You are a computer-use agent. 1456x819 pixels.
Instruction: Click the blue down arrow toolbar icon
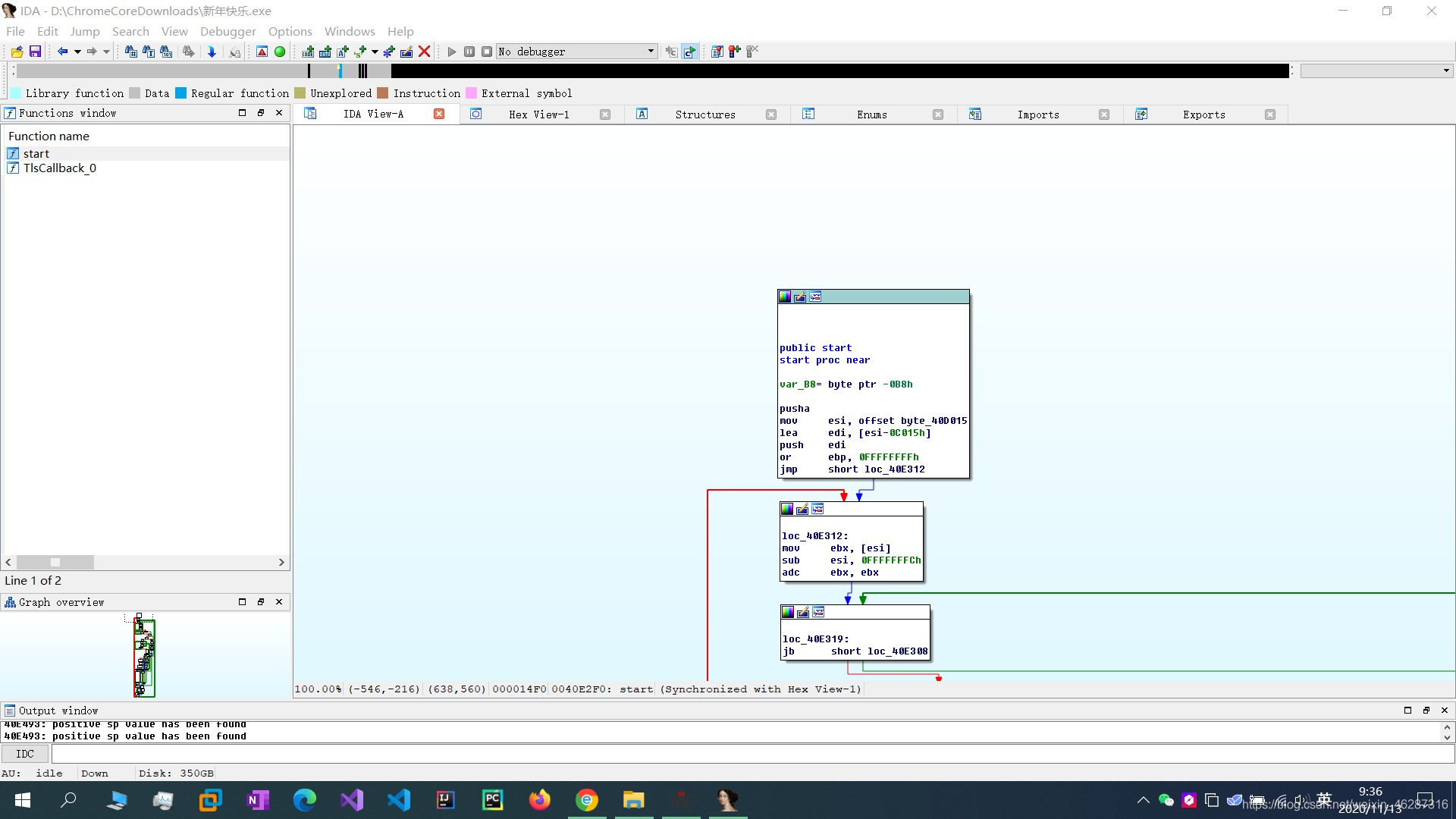212,52
